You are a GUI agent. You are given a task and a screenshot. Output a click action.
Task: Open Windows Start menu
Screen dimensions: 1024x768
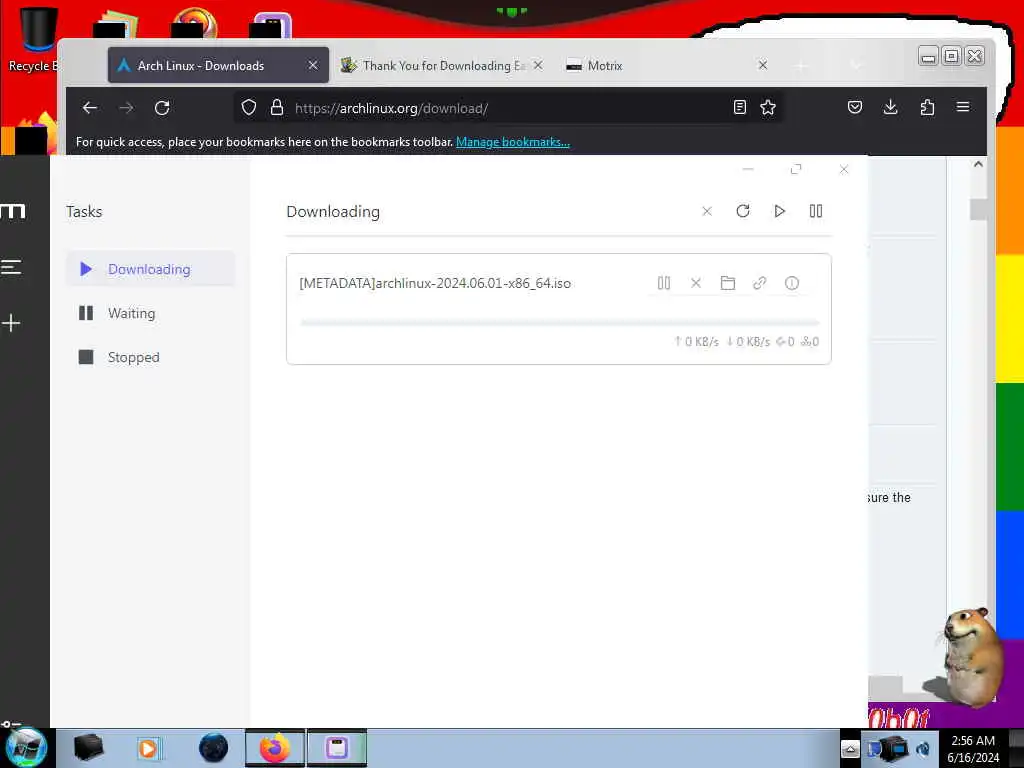(x=26, y=748)
